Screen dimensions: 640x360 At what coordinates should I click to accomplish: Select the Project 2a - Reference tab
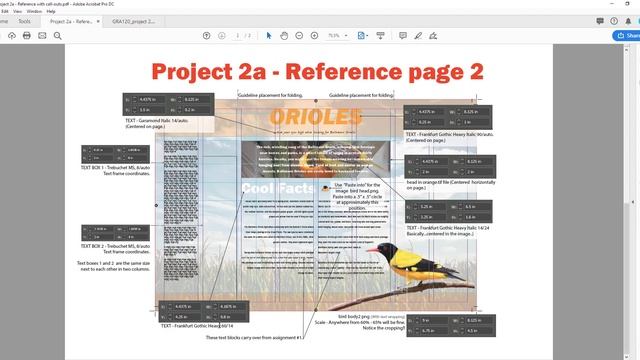click(71, 21)
